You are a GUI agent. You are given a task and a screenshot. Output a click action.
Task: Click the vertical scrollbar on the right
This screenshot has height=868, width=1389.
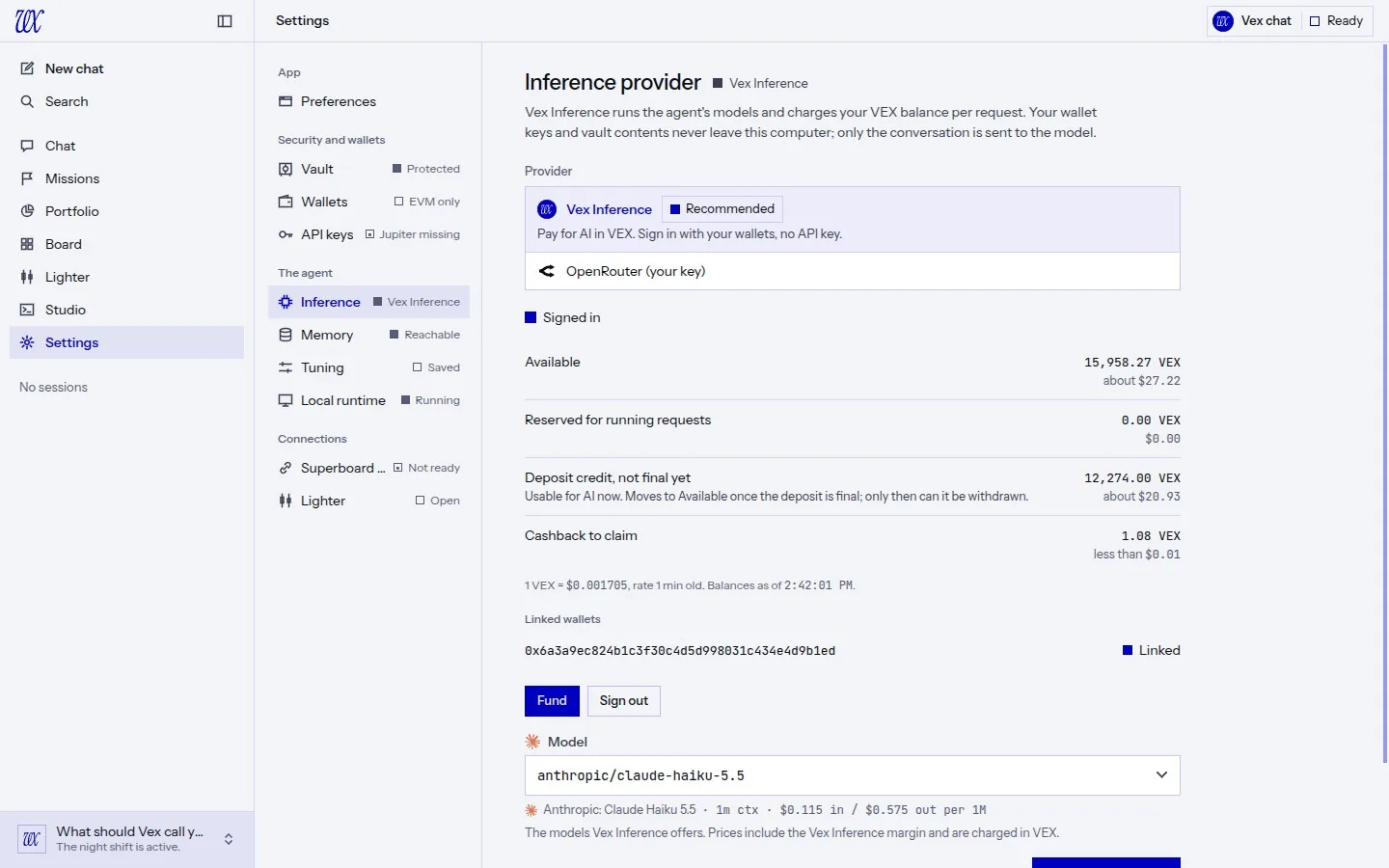click(x=1385, y=403)
